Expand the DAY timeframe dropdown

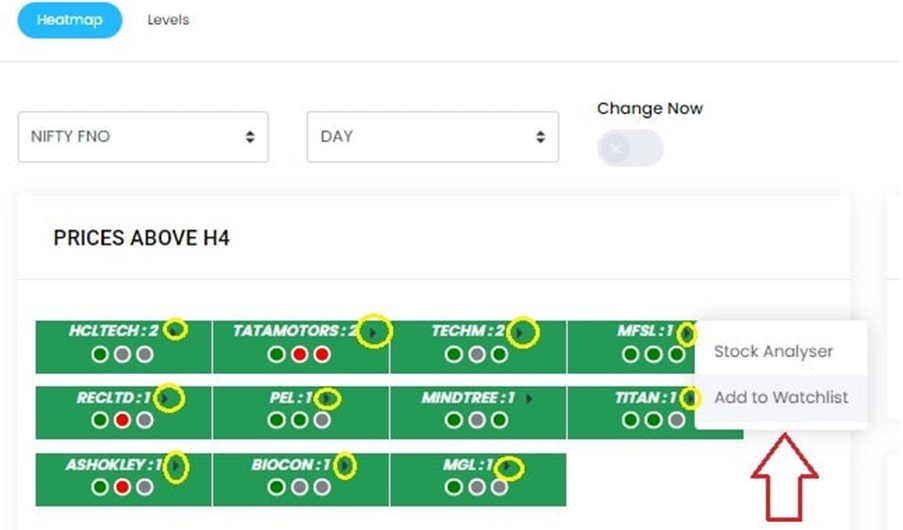coord(432,137)
